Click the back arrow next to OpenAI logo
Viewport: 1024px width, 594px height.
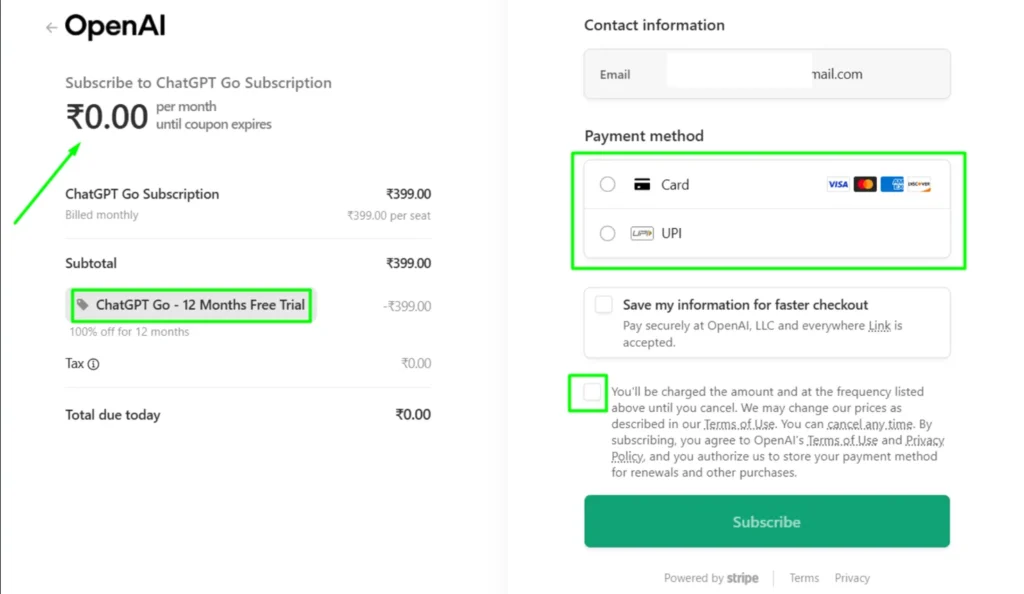point(49,28)
